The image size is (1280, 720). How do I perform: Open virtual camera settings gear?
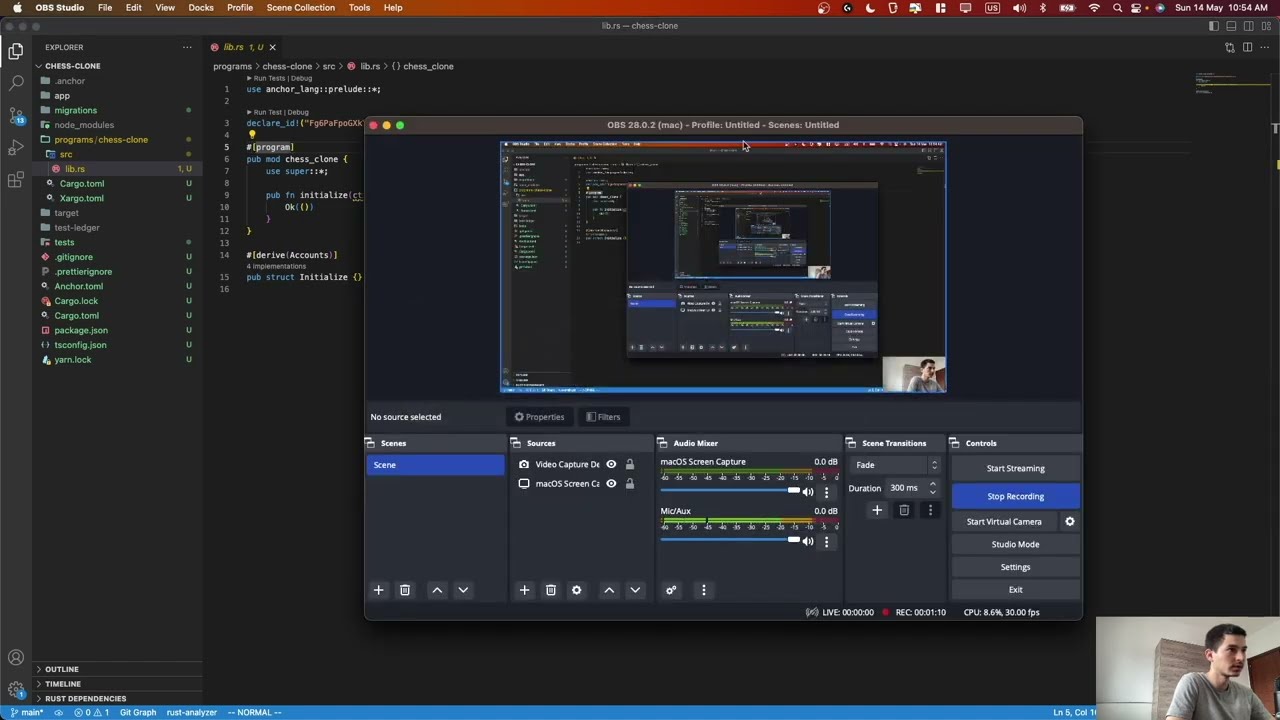click(x=1070, y=521)
